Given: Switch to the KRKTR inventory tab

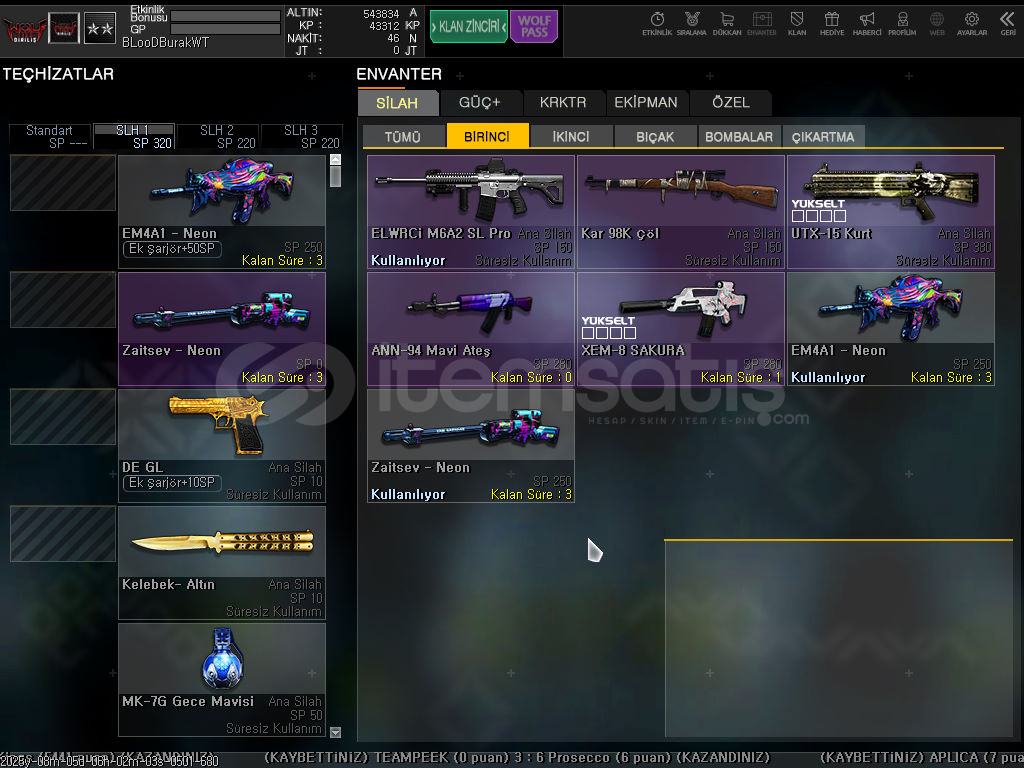Looking at the screenshot, I should pos(563,103).
